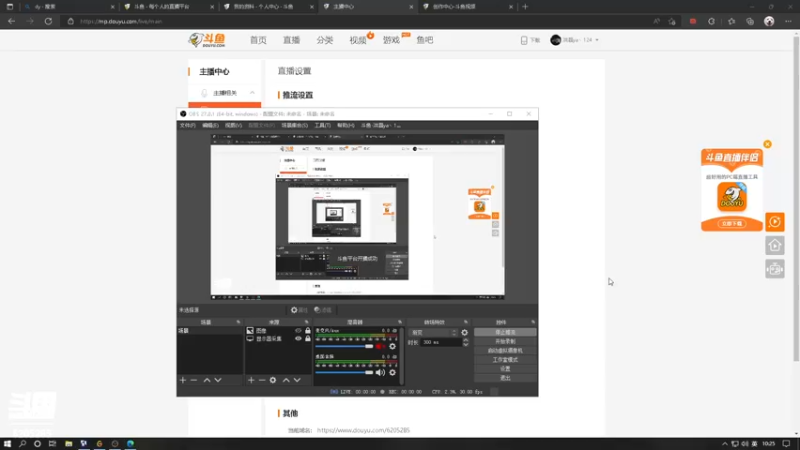Image resolution: width=800 pixels, height=450 pixels.
Task: Mute the desktop audio track speaker icon
Action: 380,372
